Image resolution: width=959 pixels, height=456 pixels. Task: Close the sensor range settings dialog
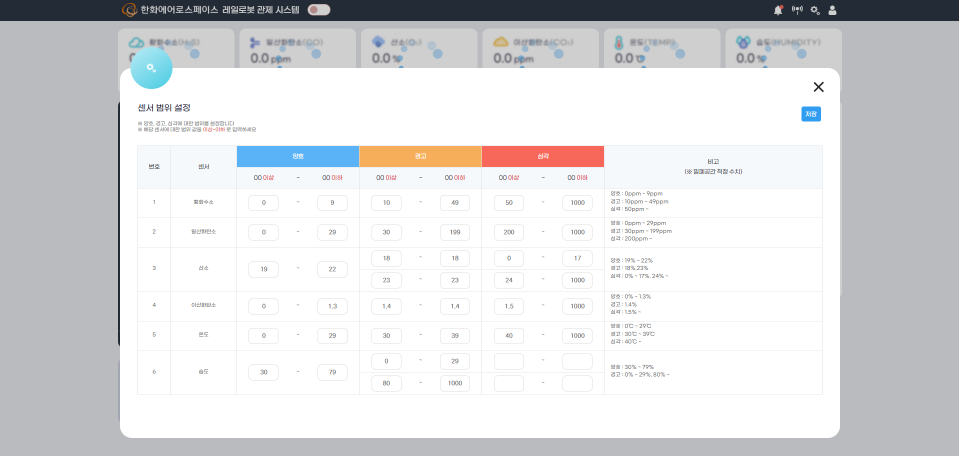[x=818, y=87]
